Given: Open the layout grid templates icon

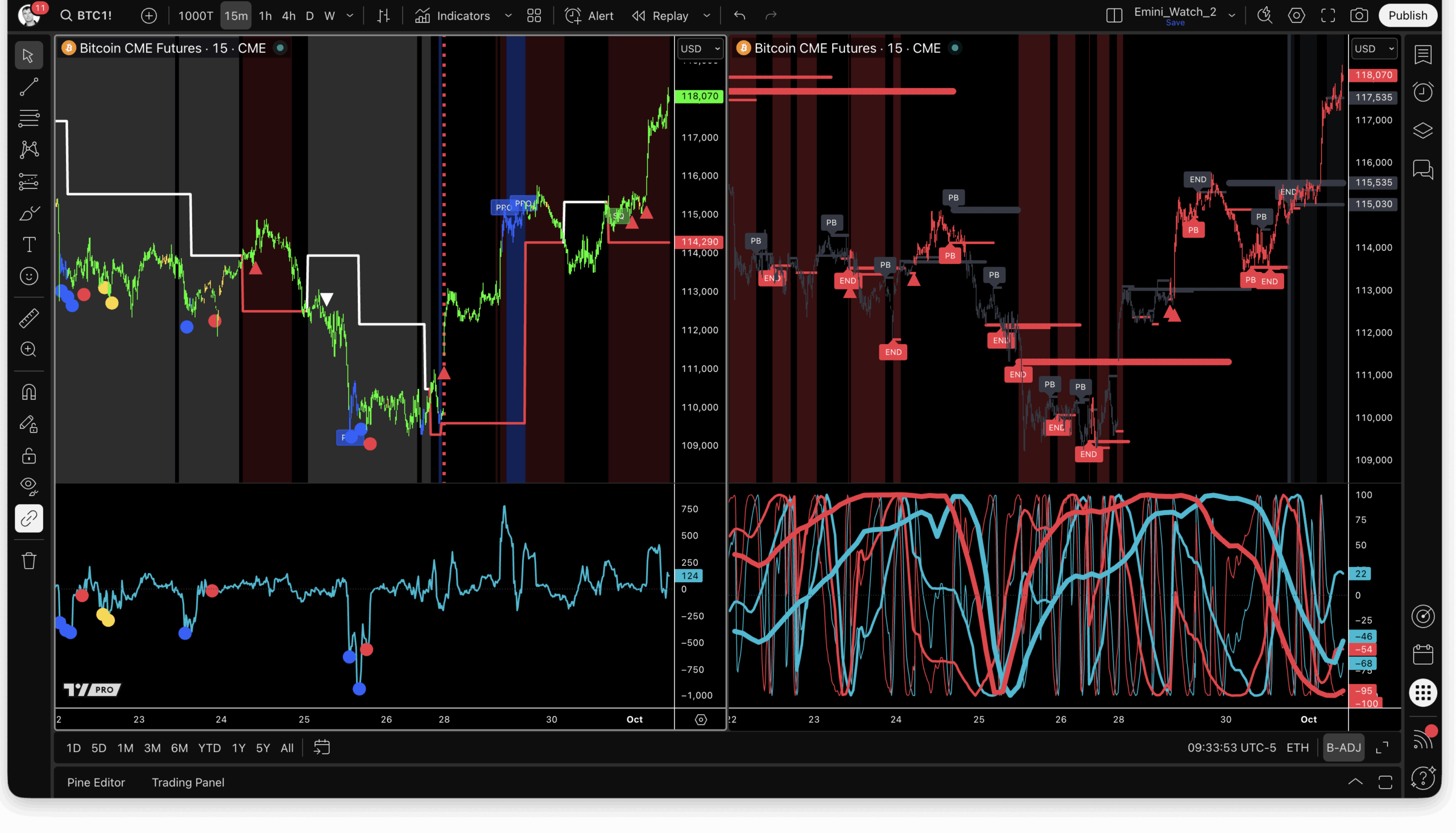Looking at the screenshot, I should click(x=533, y=15).
